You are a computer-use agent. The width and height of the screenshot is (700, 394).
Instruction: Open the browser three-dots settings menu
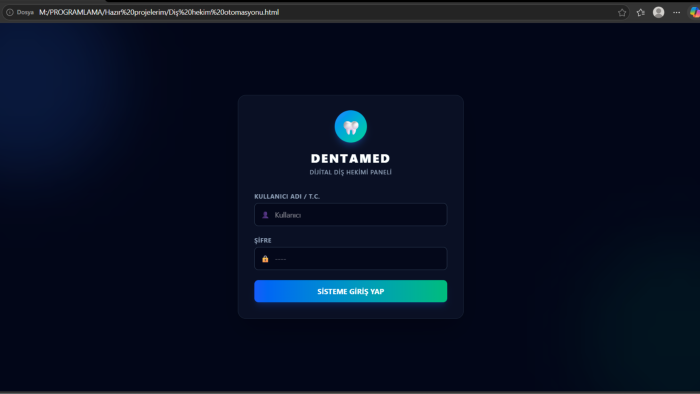[x=677, y=12]
